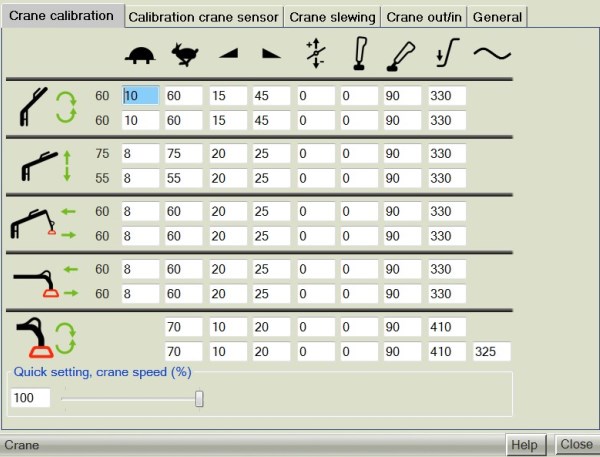Click the rising ramp acceleration icon
The width and height of the screenshot is (600, 457).
coord(229,56)
